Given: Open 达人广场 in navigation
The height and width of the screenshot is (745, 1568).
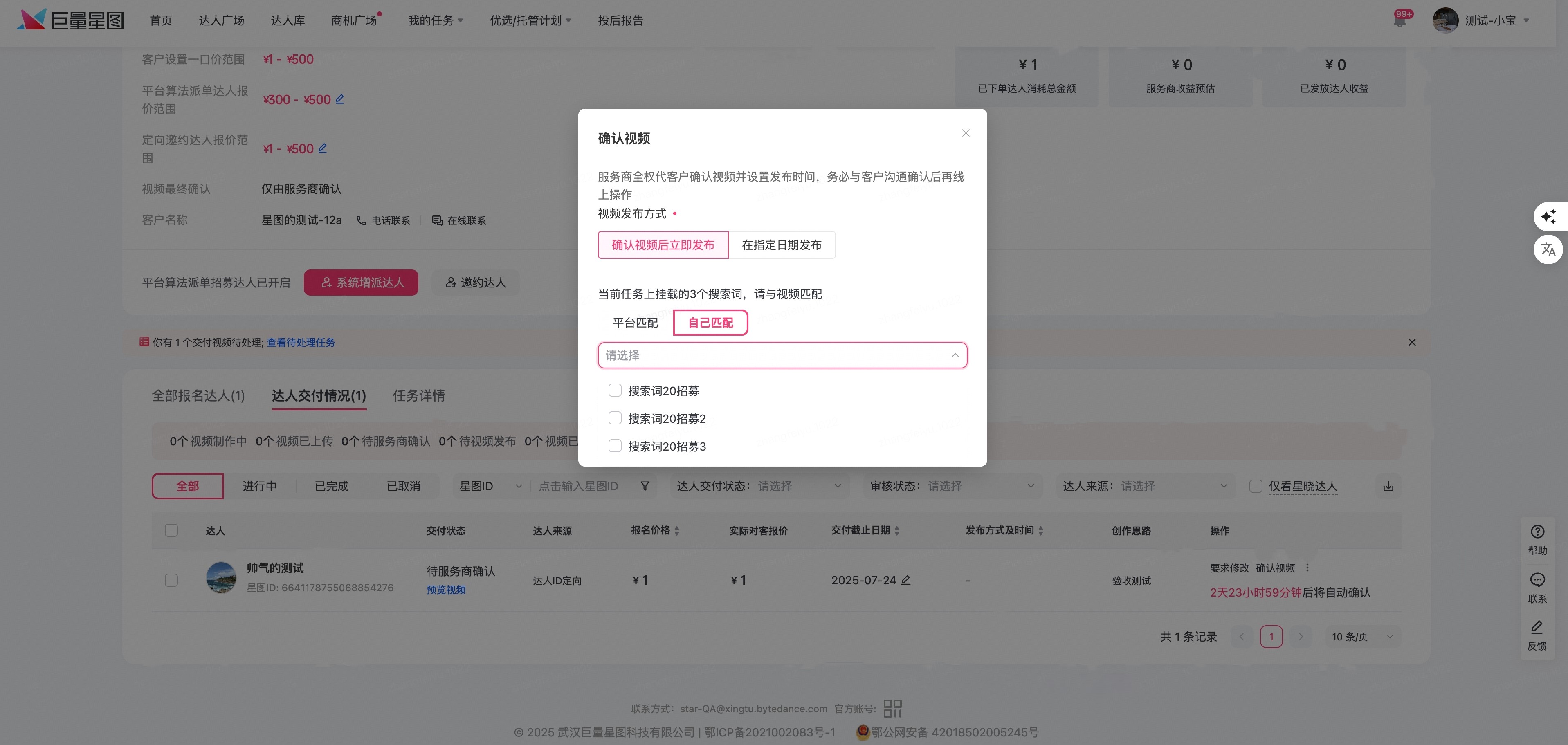Looking at the screenshot, I should [x=222, y=21].
